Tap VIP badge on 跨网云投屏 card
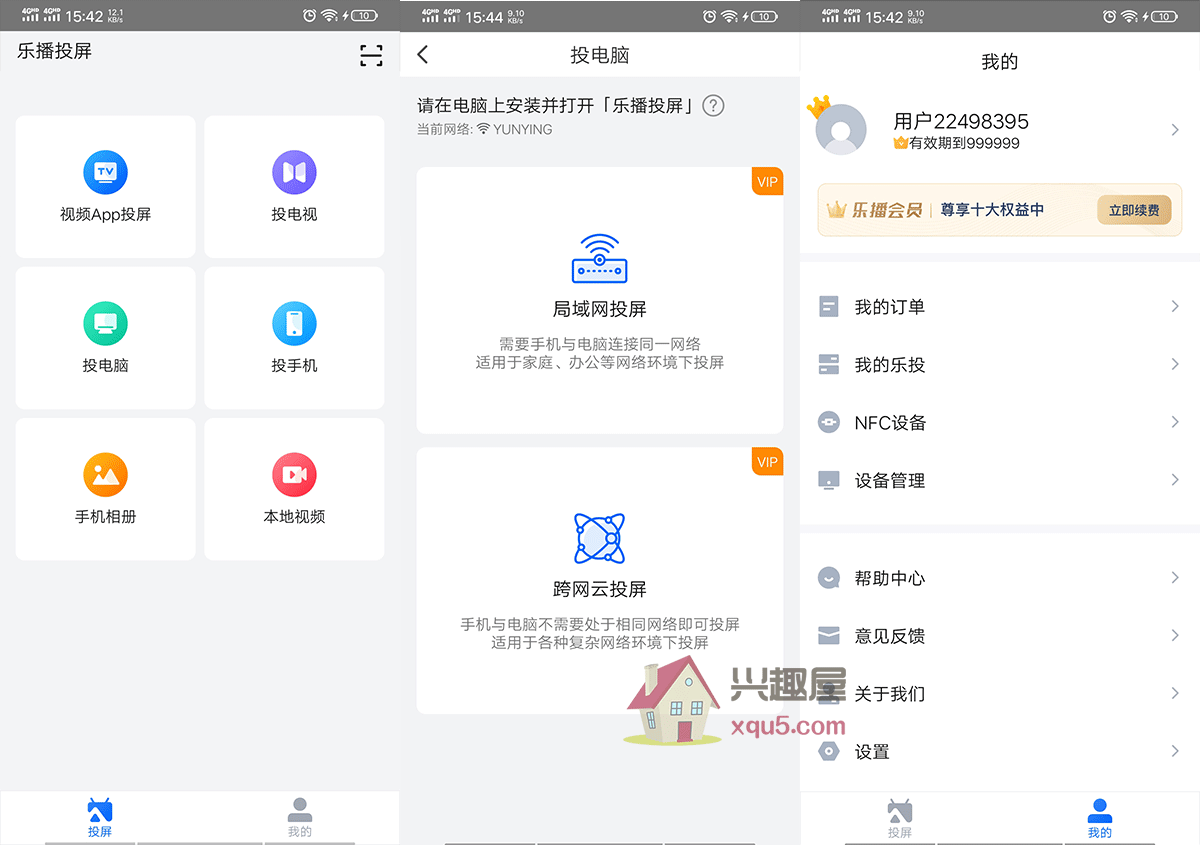 [767, 462]
